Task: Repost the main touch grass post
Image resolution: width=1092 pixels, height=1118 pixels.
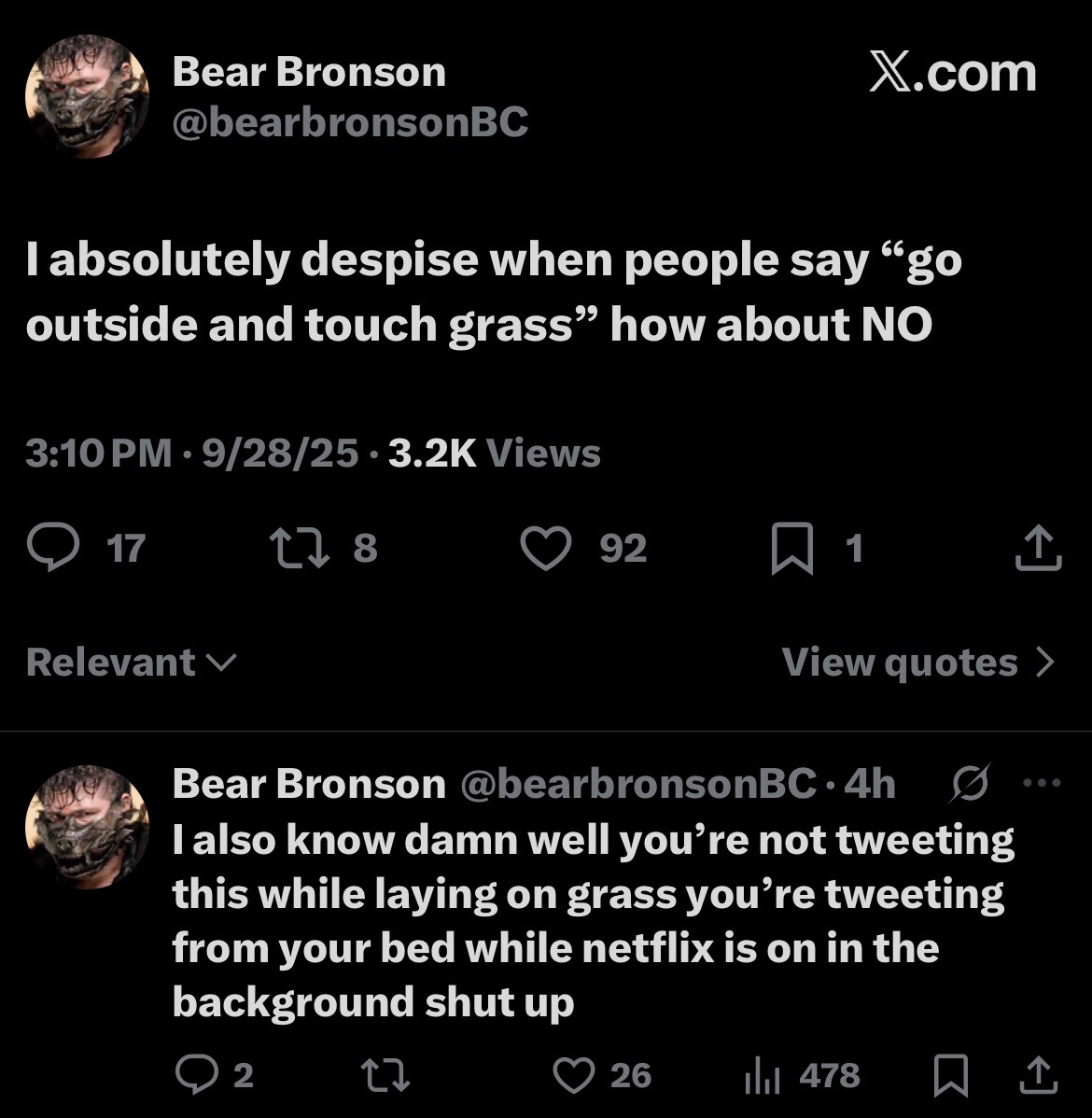Action: click(295, 548)
